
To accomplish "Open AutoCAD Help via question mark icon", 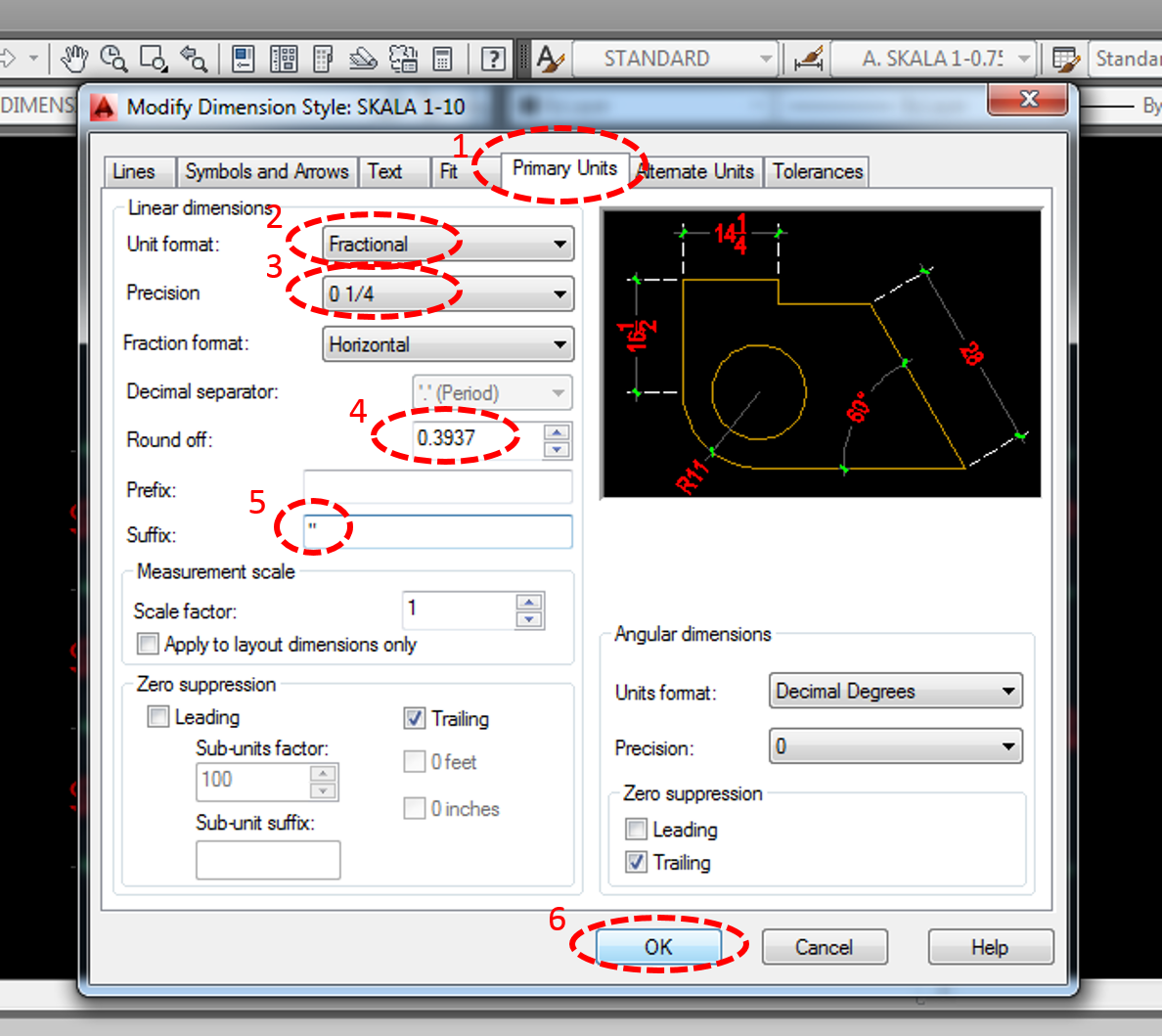I will (492, 59).
